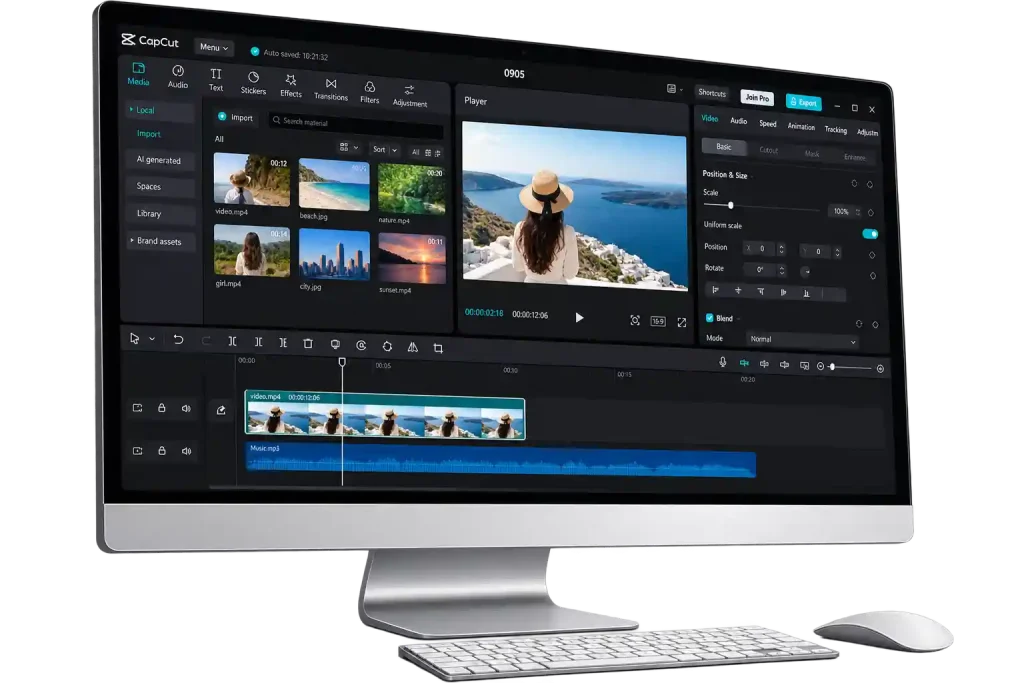1024x683 pixels.
Task: Switch to the Audio tab in properties panel
Action: tap(739, 121)
